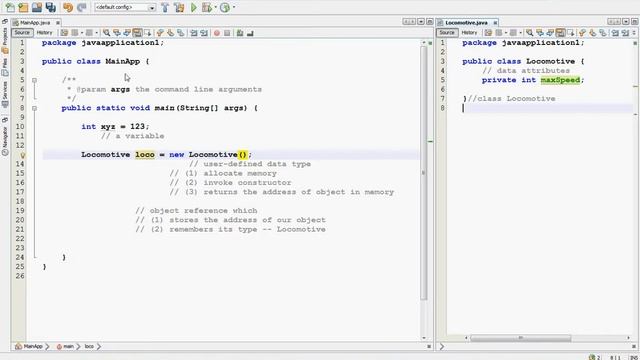Toggle INS insert mode in status bar
The image size is (640, 360).
(x=633, y=357)
